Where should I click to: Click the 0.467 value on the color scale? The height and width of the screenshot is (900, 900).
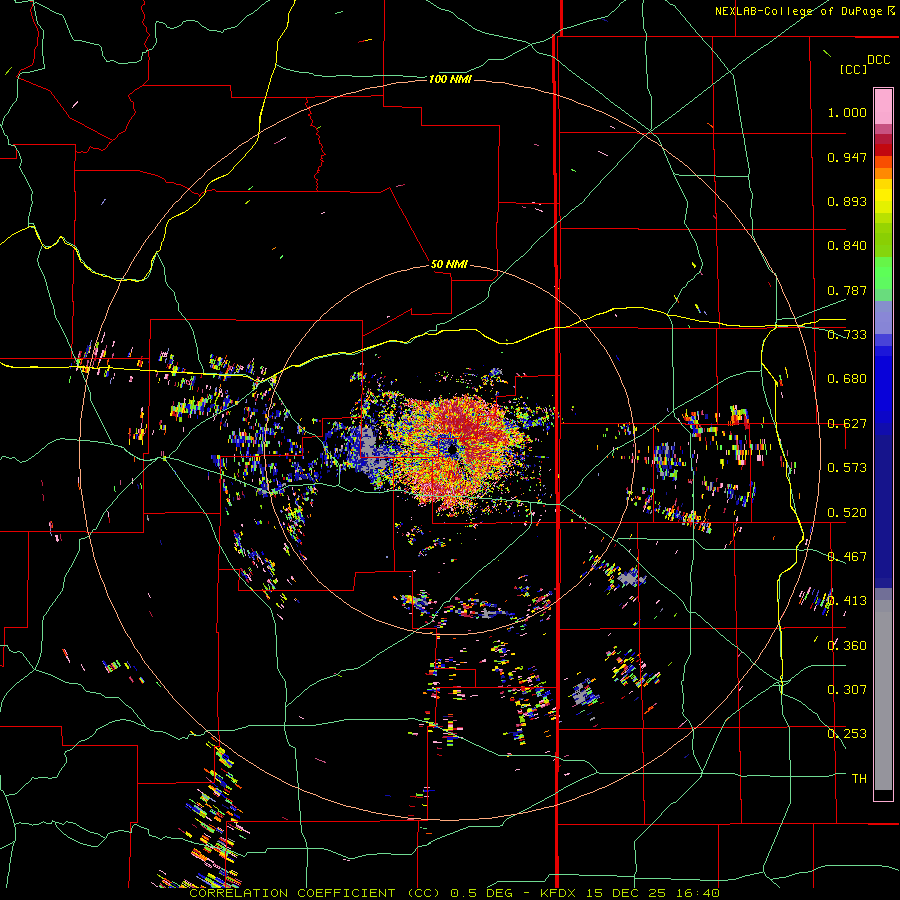pos(847,557)
